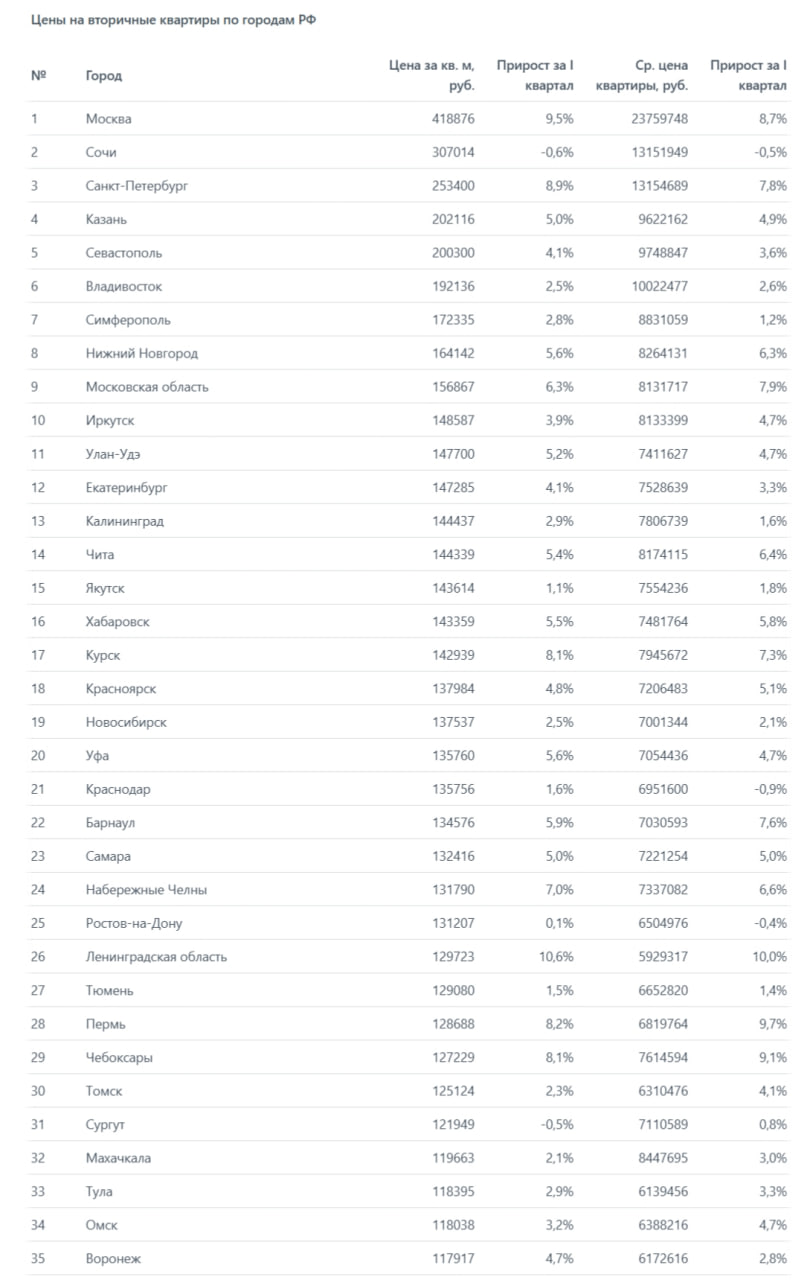The image size is (810, 1280).
Task: Select the Московская область row name
Action: click(x=147, y=387)
